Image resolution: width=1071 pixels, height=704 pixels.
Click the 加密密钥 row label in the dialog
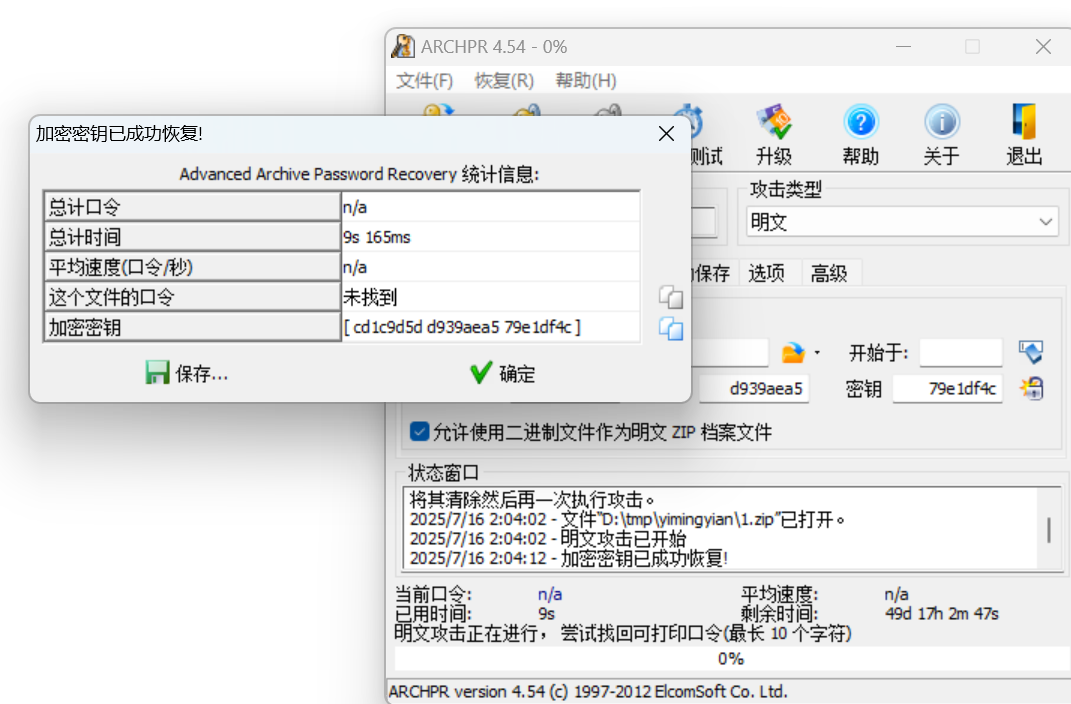[192, 327]
